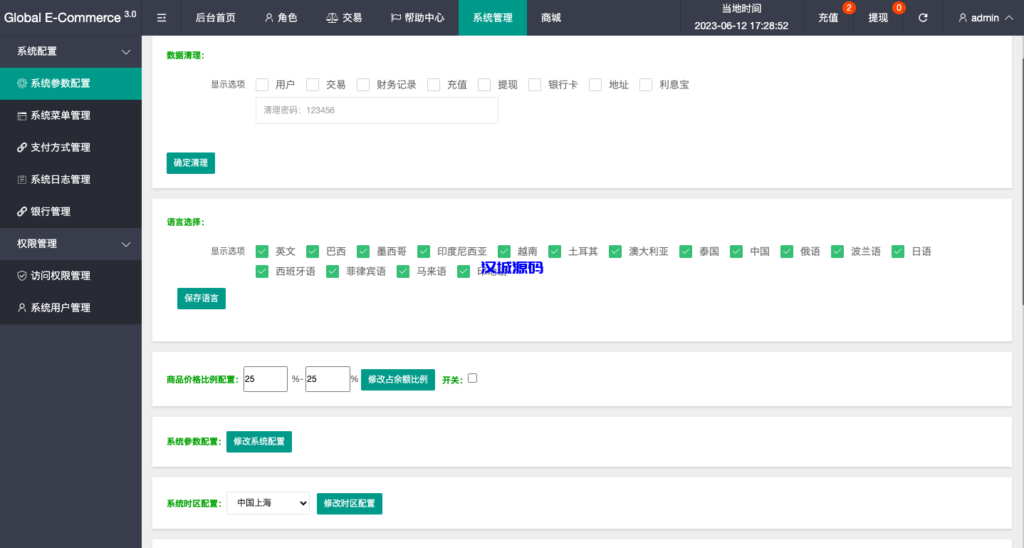Uncheck the 中国 language checkbox

736,251
